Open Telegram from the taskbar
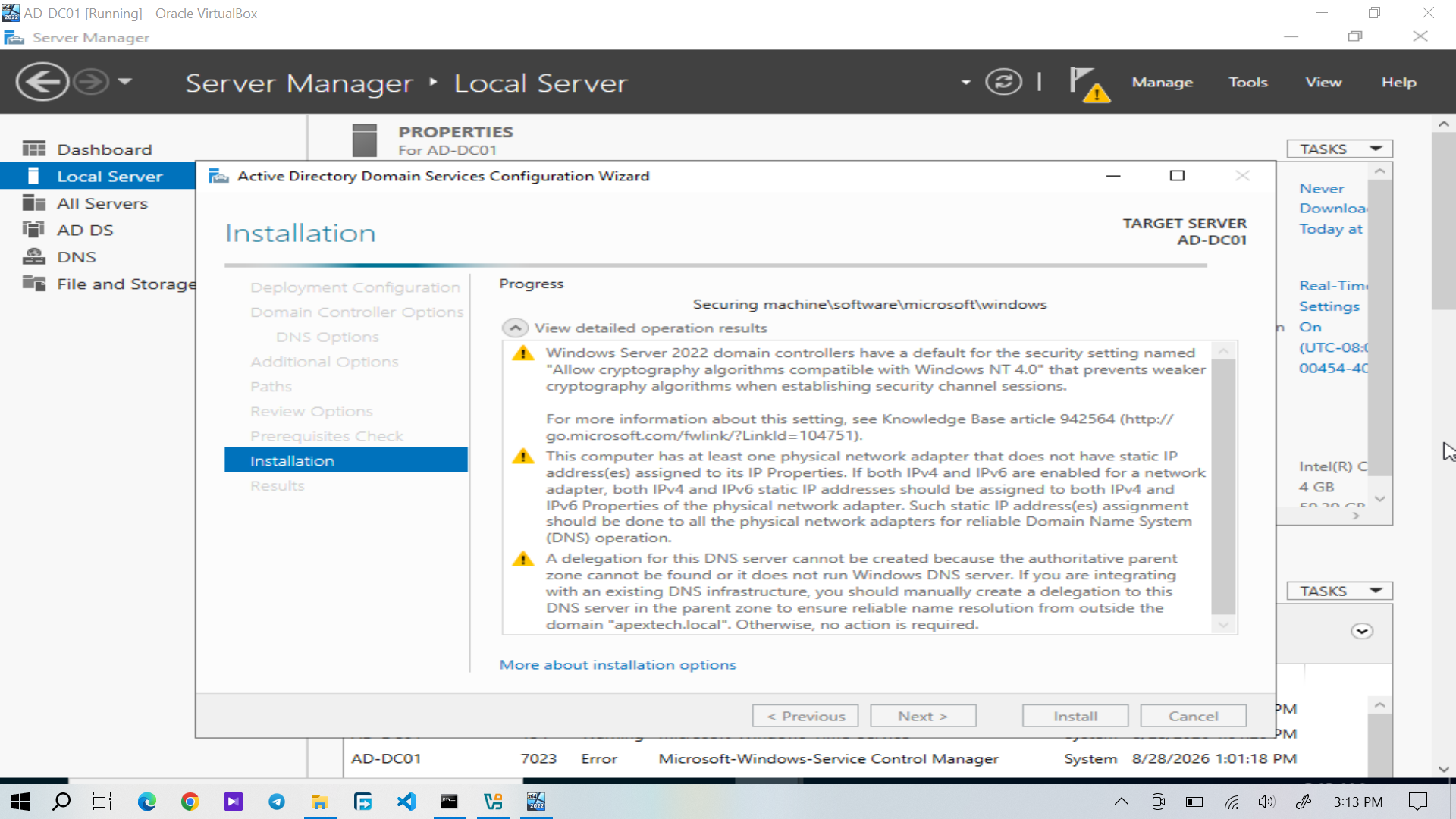The width and height of the screenshot is (1456, 819). tap(277, 802)
